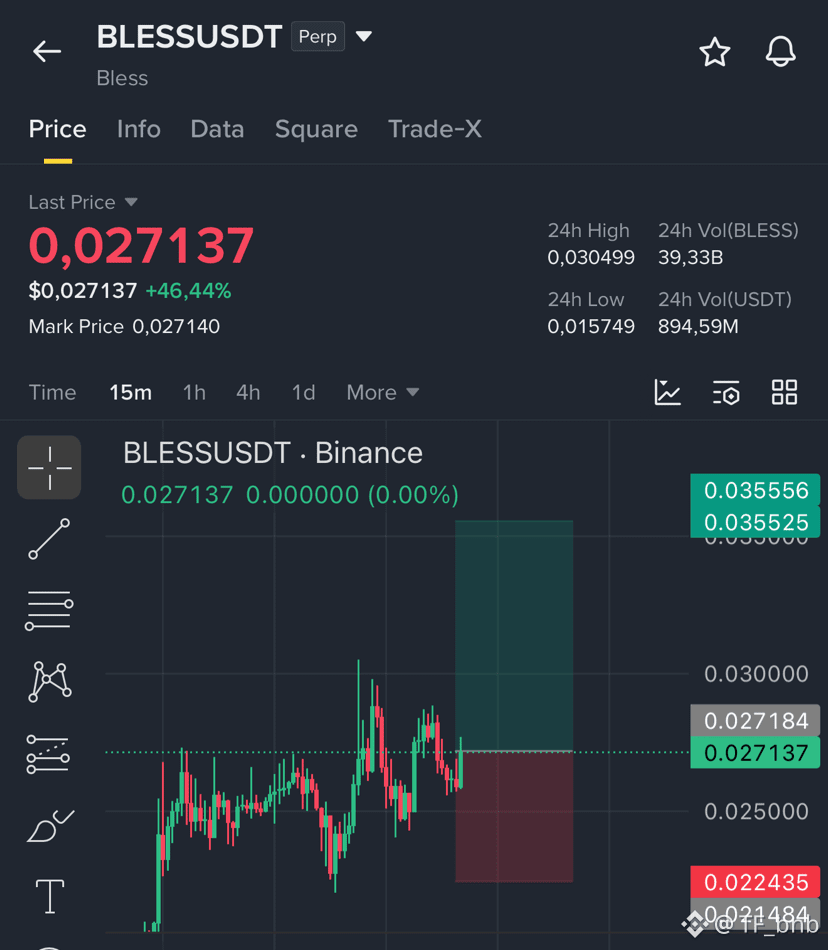Switch to the Price tab

58,129
